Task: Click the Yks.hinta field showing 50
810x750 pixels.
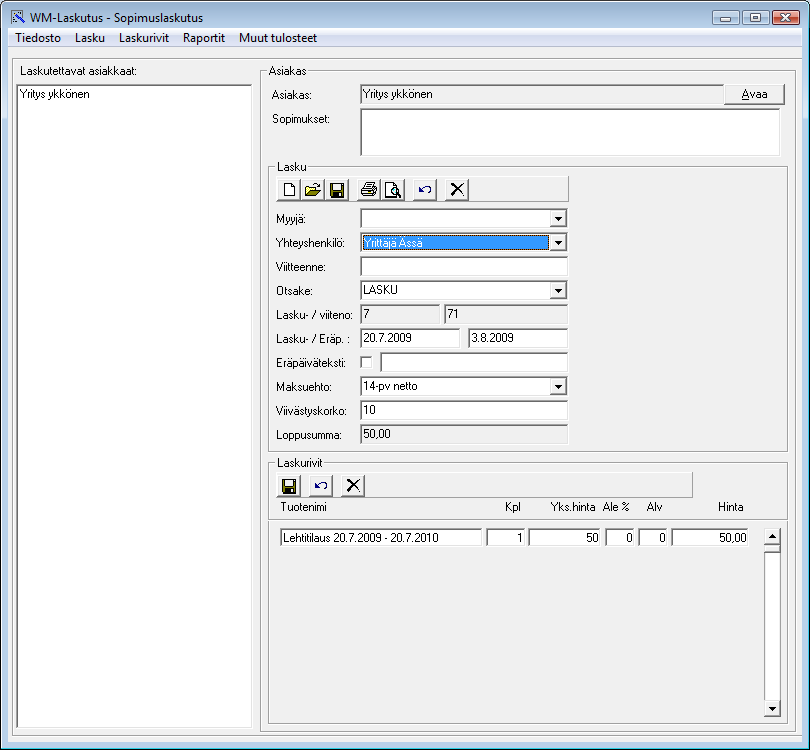Action: point(565,538)
